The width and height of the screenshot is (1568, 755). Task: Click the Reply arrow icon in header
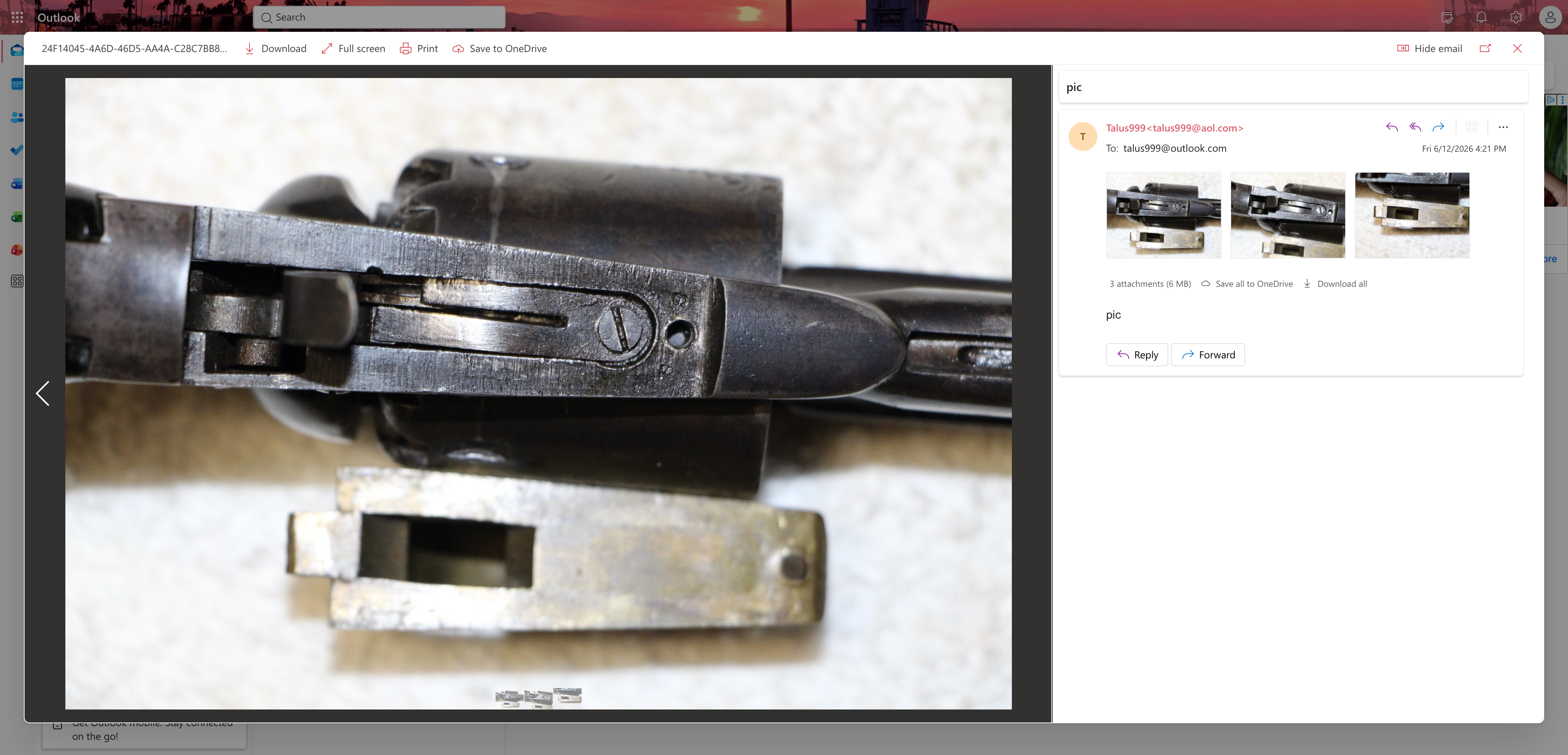[1391, 127]
